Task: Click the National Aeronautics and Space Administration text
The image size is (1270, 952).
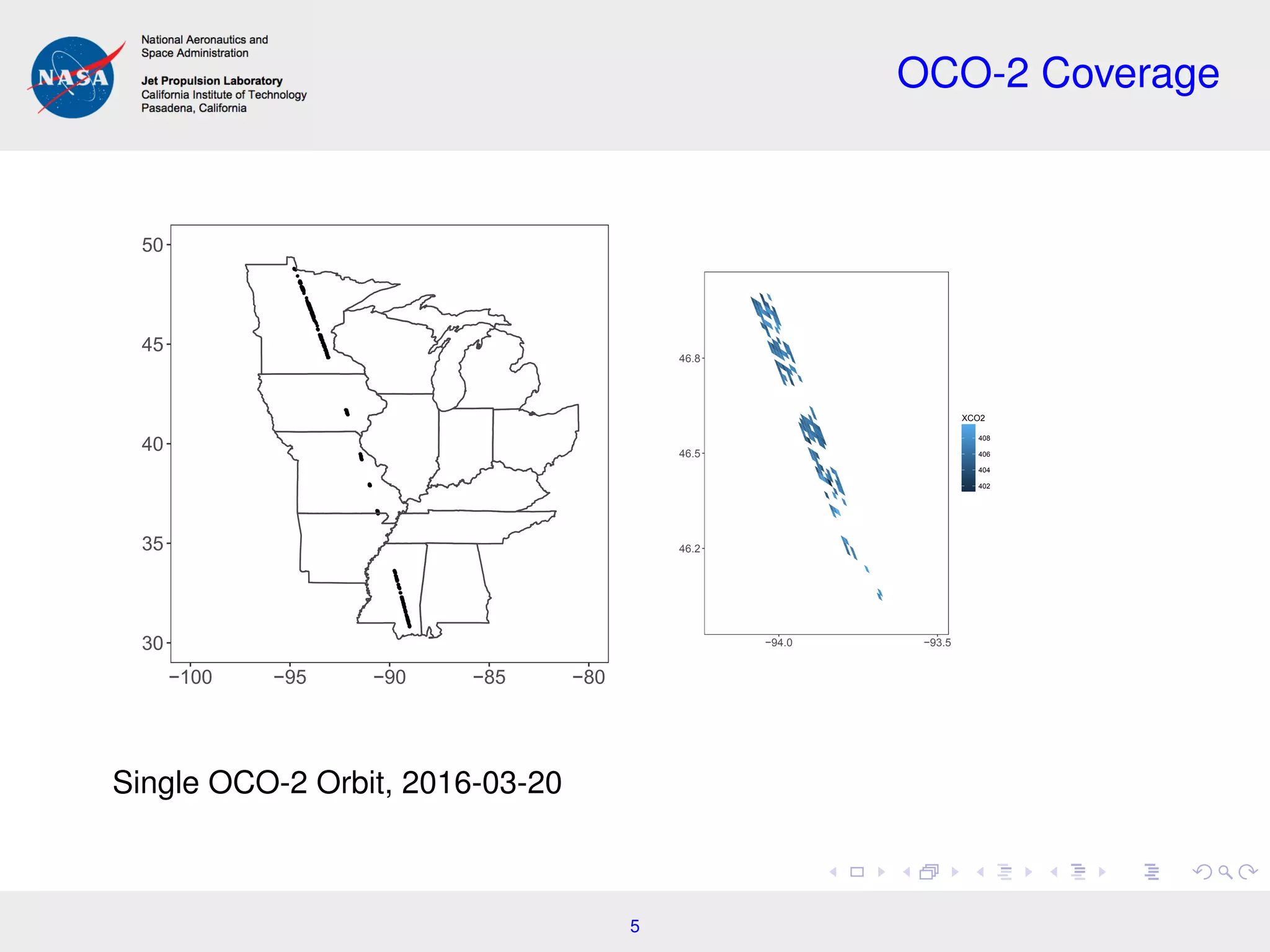Action: coord(205,46)
